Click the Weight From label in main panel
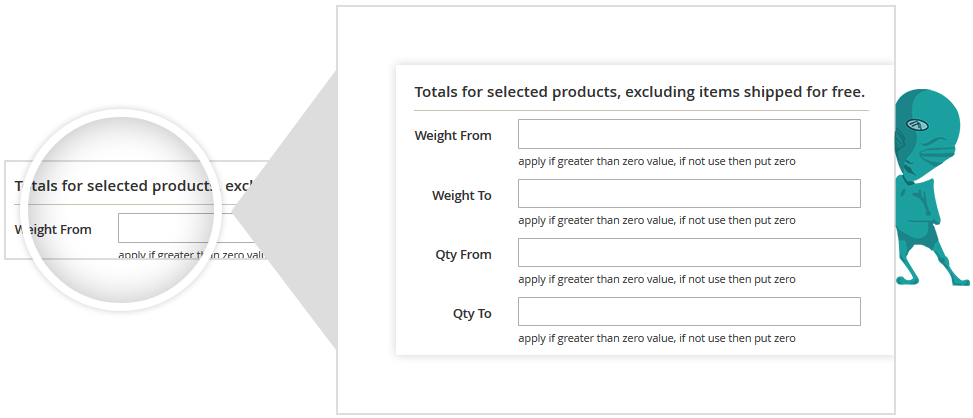This screenshot has height=418, width=973. pyautogui.click(x=453, y=135)
